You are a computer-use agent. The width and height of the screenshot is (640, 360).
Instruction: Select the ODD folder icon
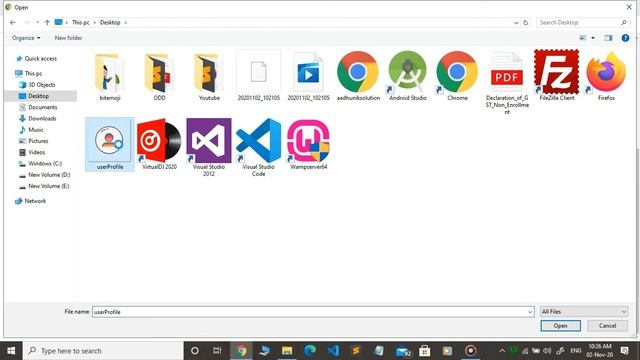tap(159, 77)
